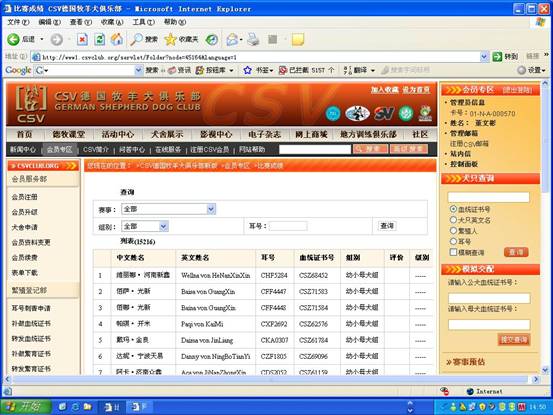
Task: Click the round blue FCI logo in banner
Action: (x=333, y=113)
